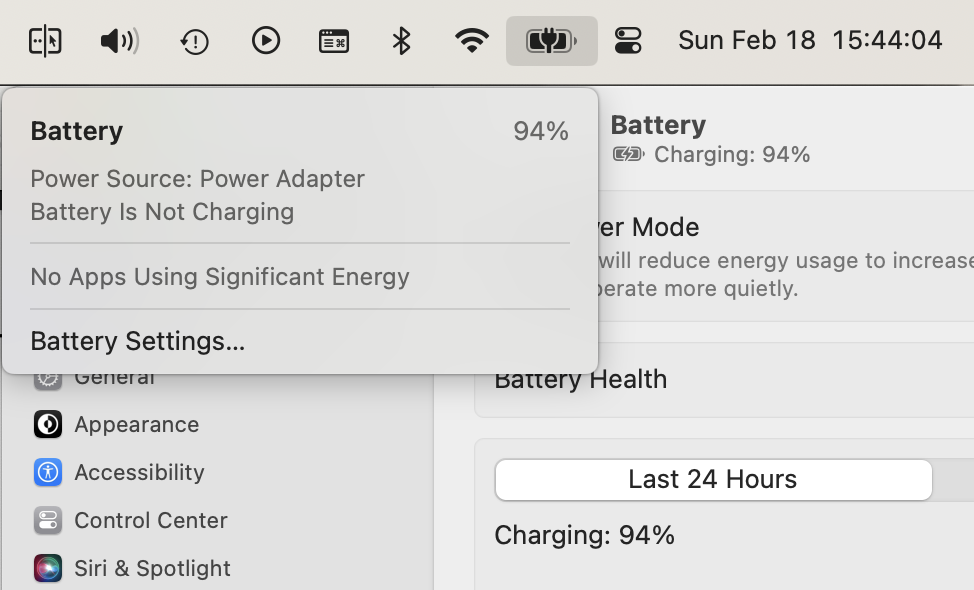Open Battery Settings… from the popup

point(137,341)
